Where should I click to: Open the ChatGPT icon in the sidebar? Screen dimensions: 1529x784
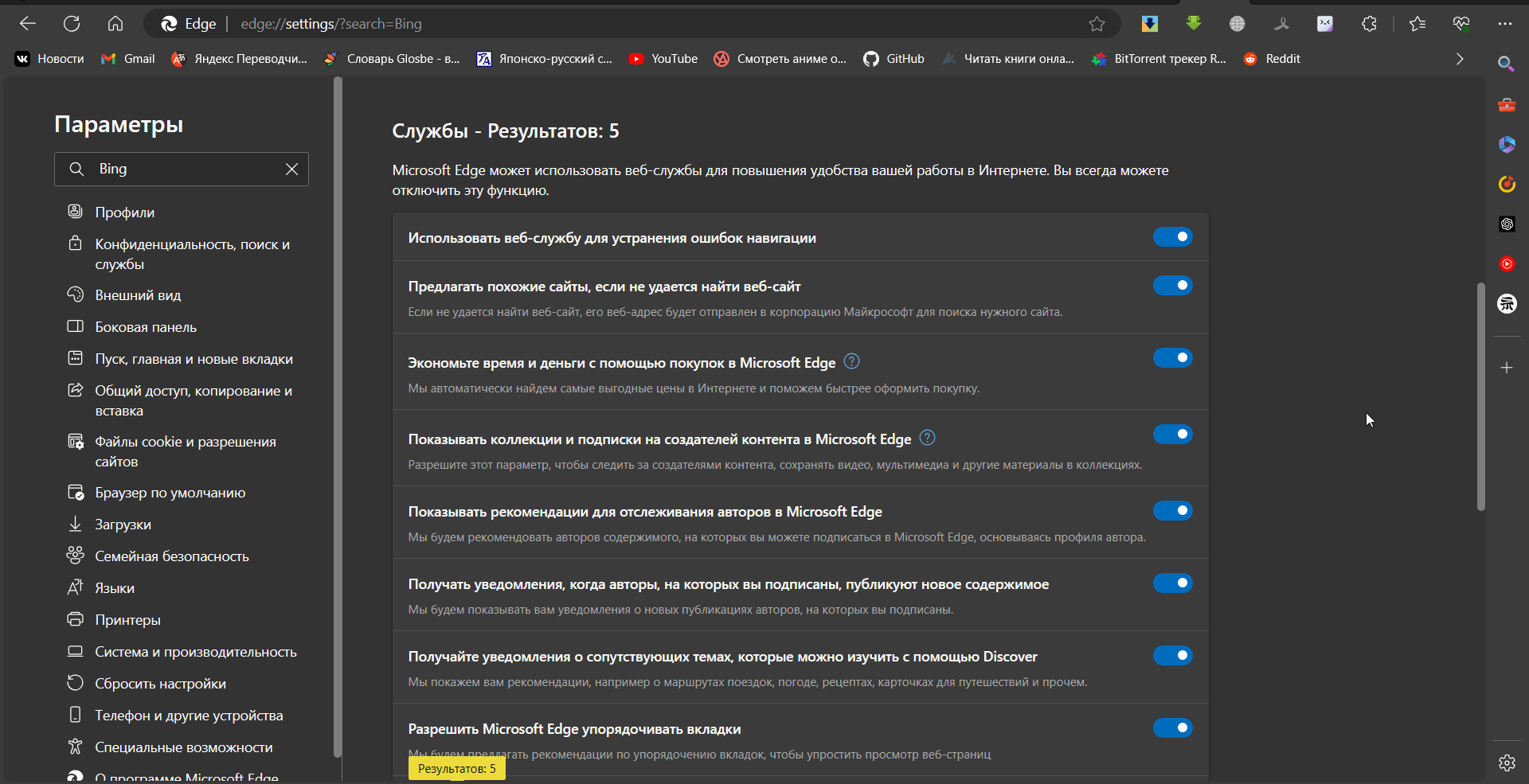pos(1507,224)
